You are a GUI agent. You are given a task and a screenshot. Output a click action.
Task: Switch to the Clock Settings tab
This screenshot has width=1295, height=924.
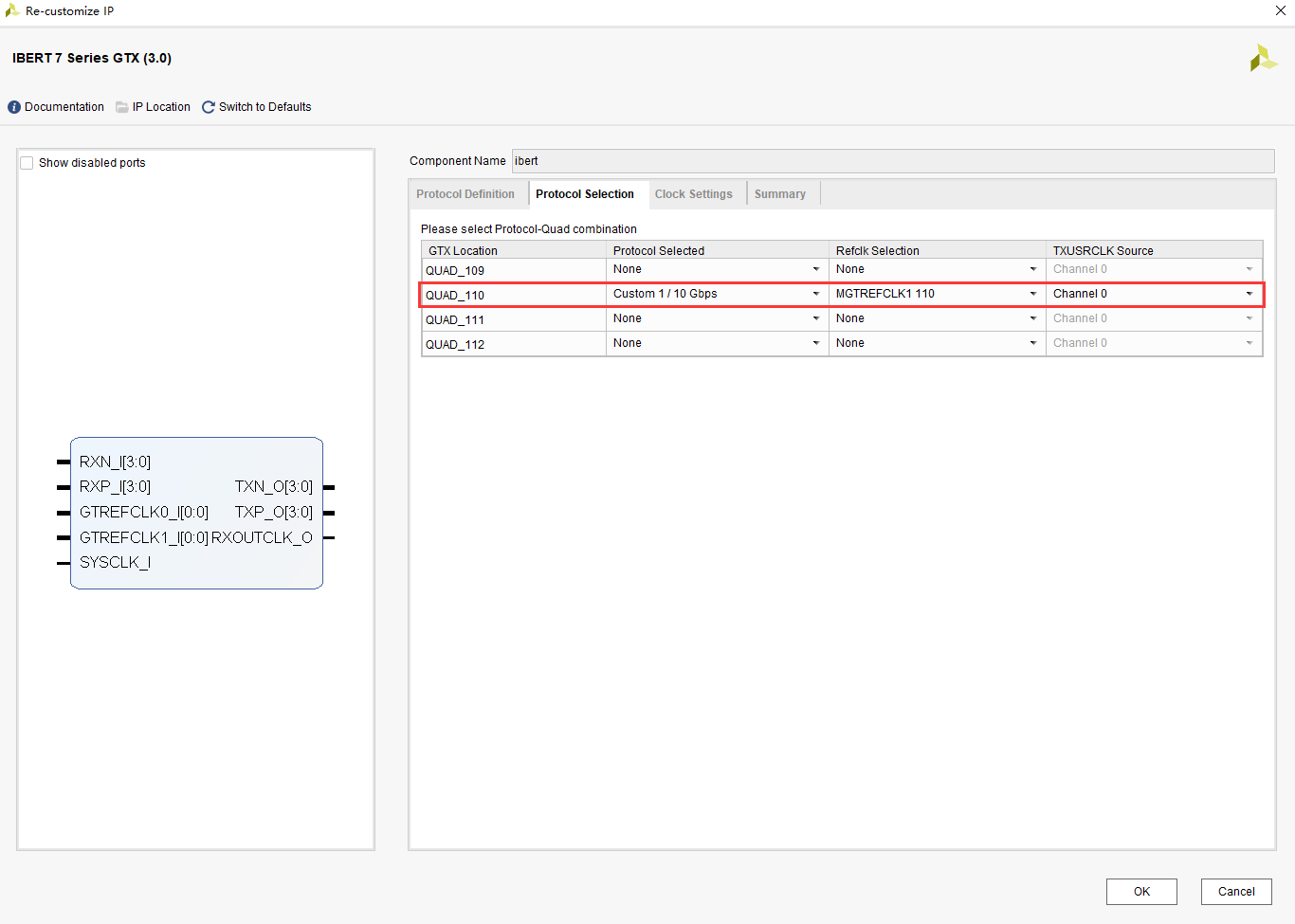(x=694, y=194)
